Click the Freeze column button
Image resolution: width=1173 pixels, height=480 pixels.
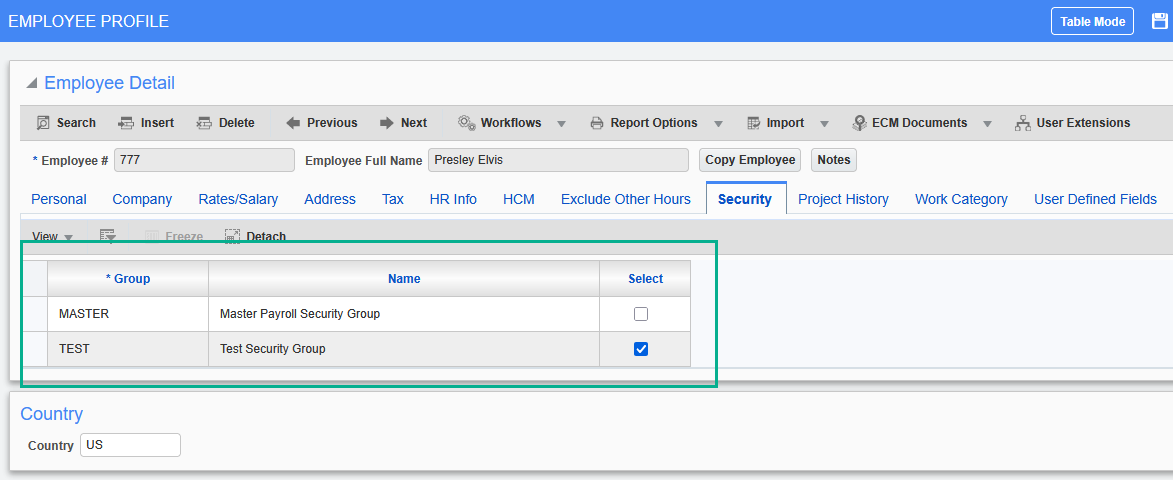174,236
